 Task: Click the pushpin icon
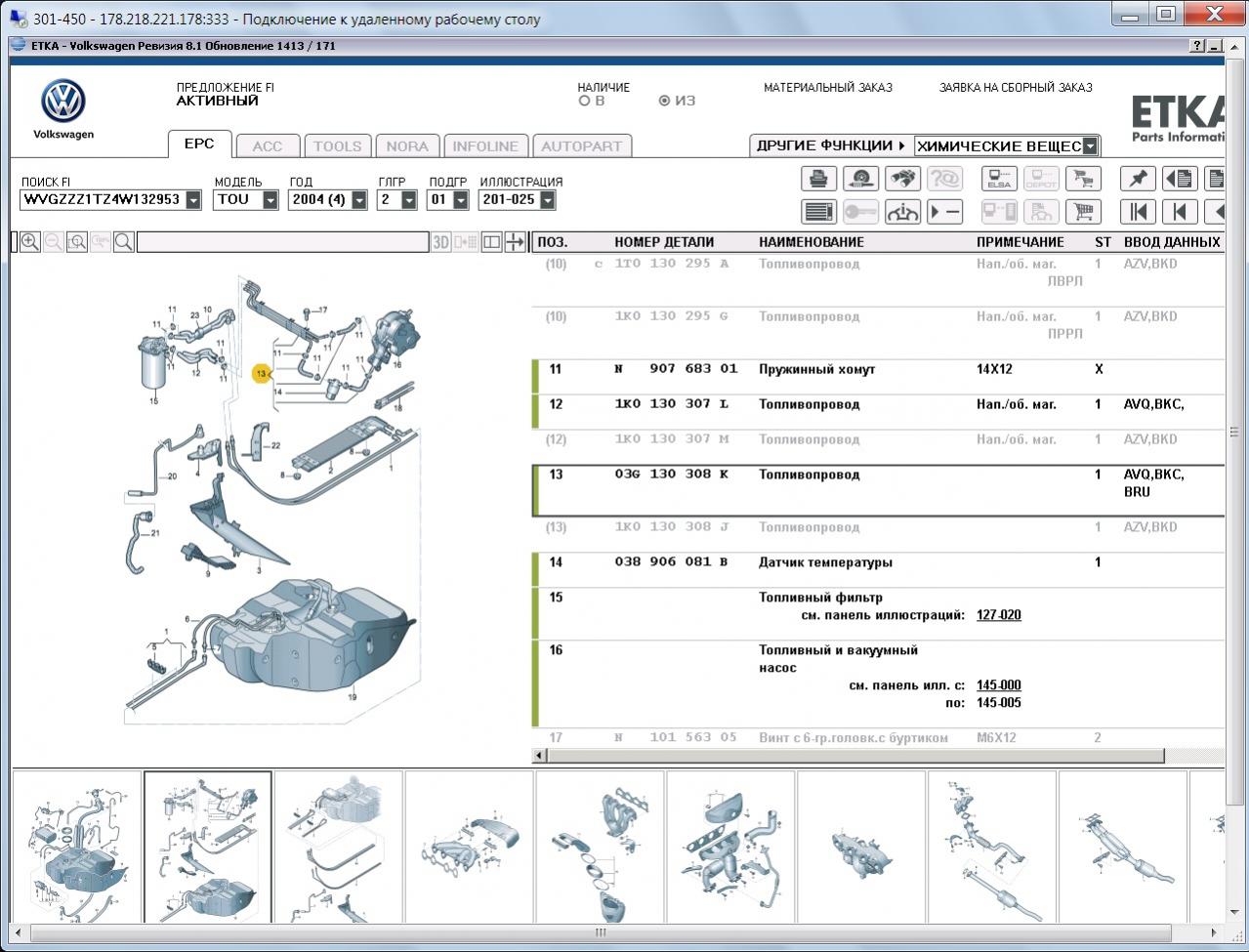[x=1138, y=179]
